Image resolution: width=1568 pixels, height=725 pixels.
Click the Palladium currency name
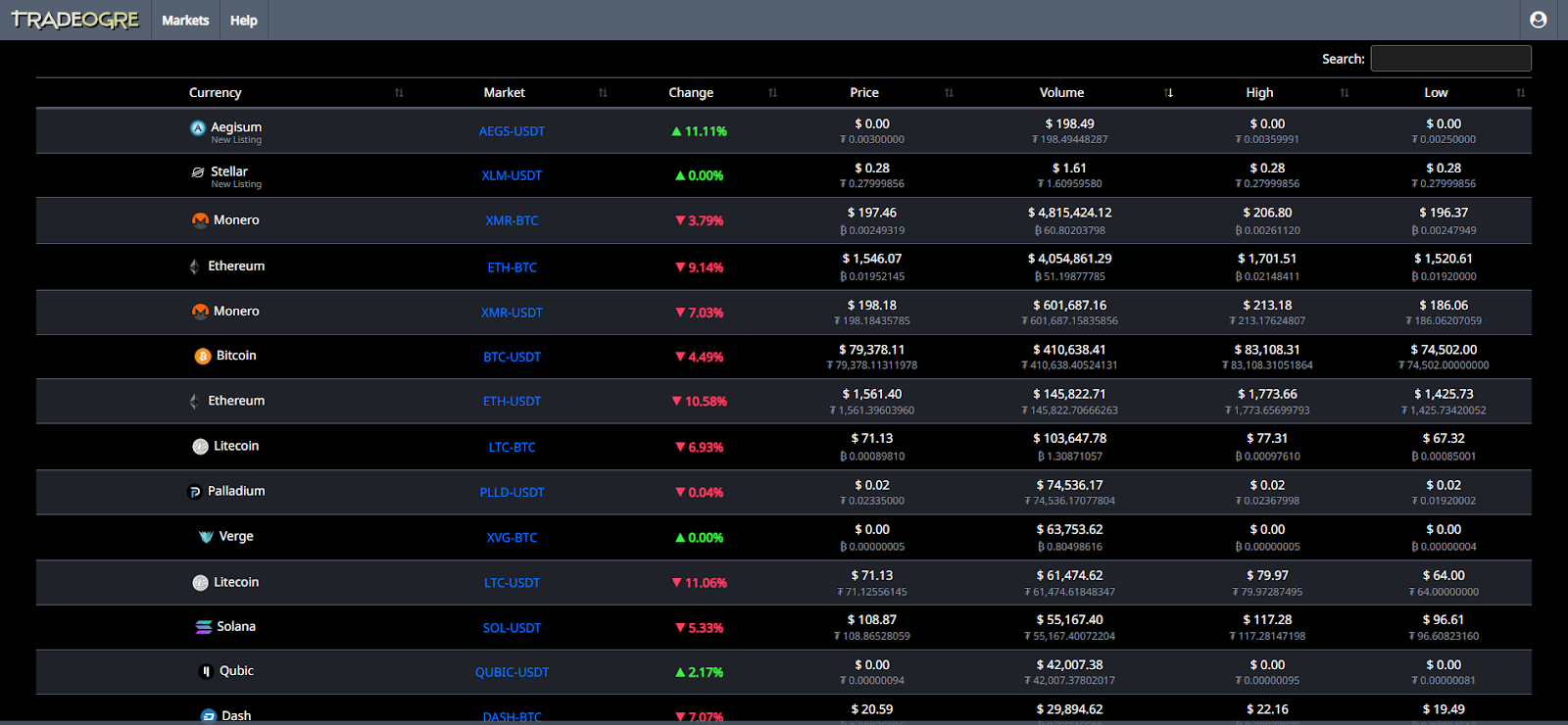point(236,491)
